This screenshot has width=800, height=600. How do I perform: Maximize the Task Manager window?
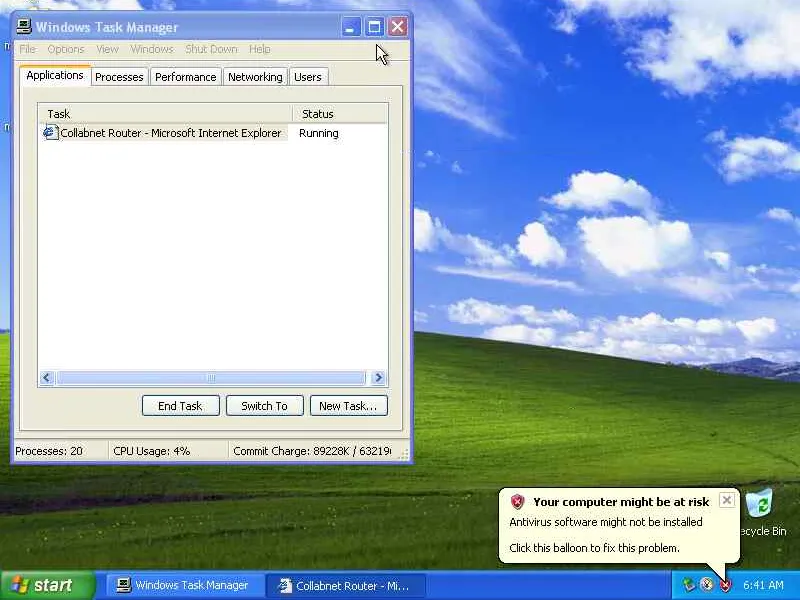click(x=374, y=27)
